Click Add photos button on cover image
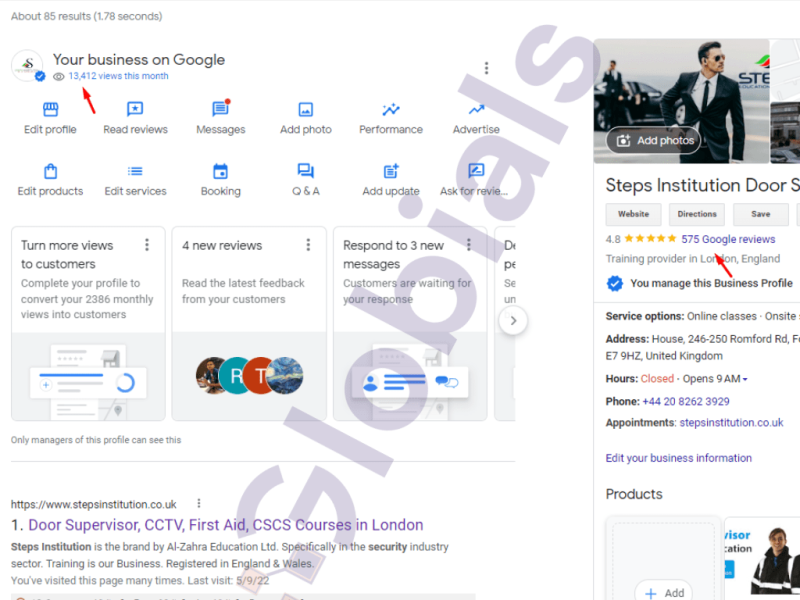This screenshot has width=800, height=600. point(654,140)
